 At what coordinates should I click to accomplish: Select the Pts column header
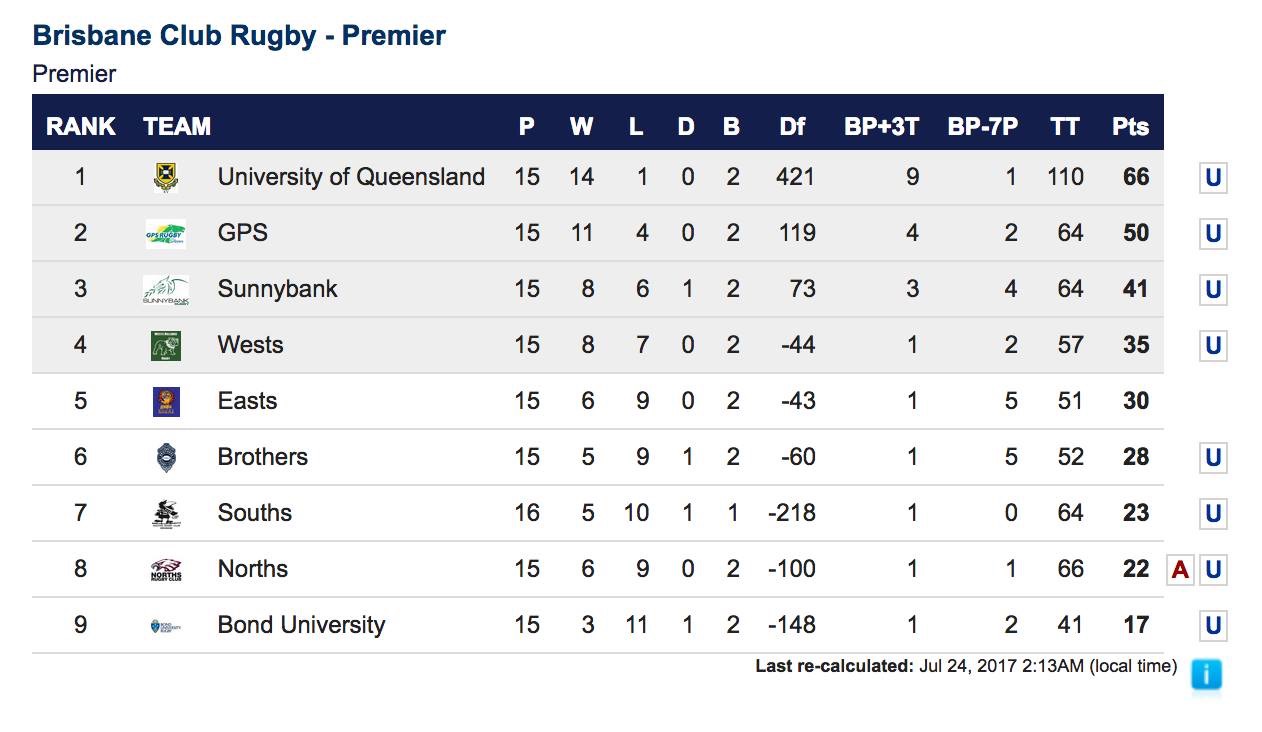1130,127
